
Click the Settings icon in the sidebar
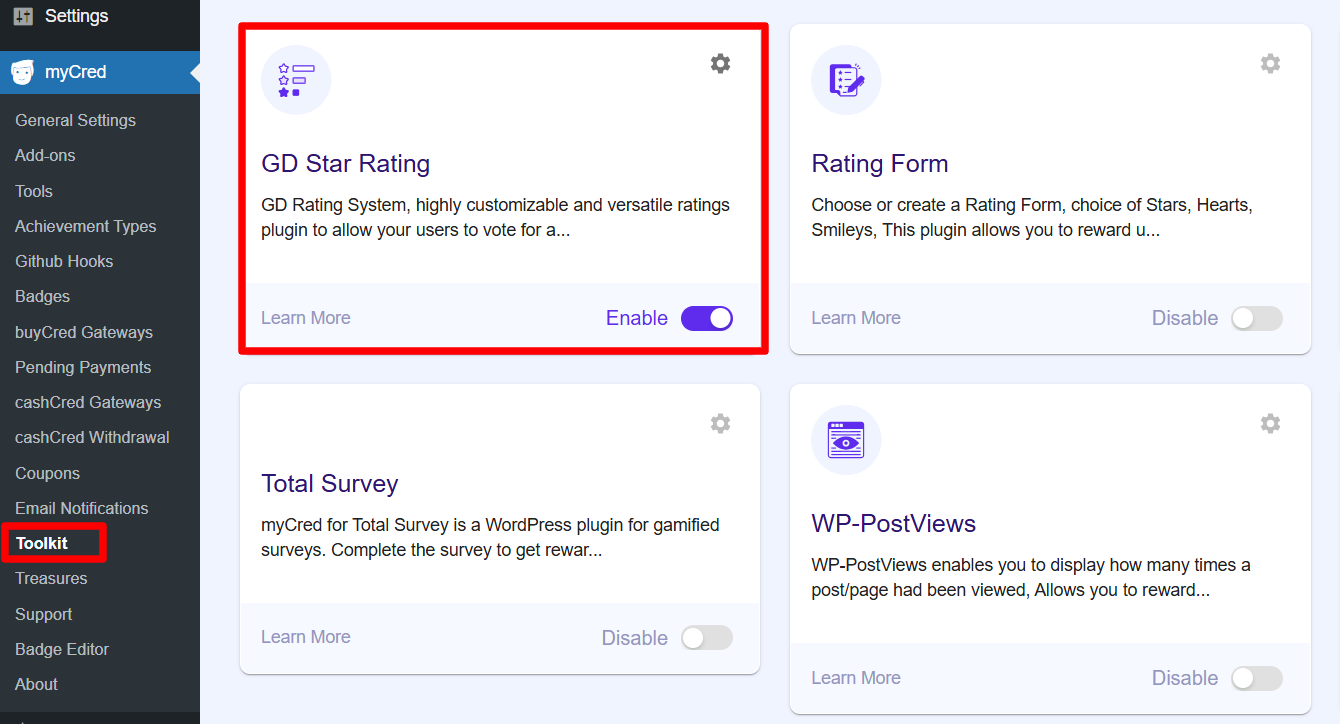pos(23,16)
